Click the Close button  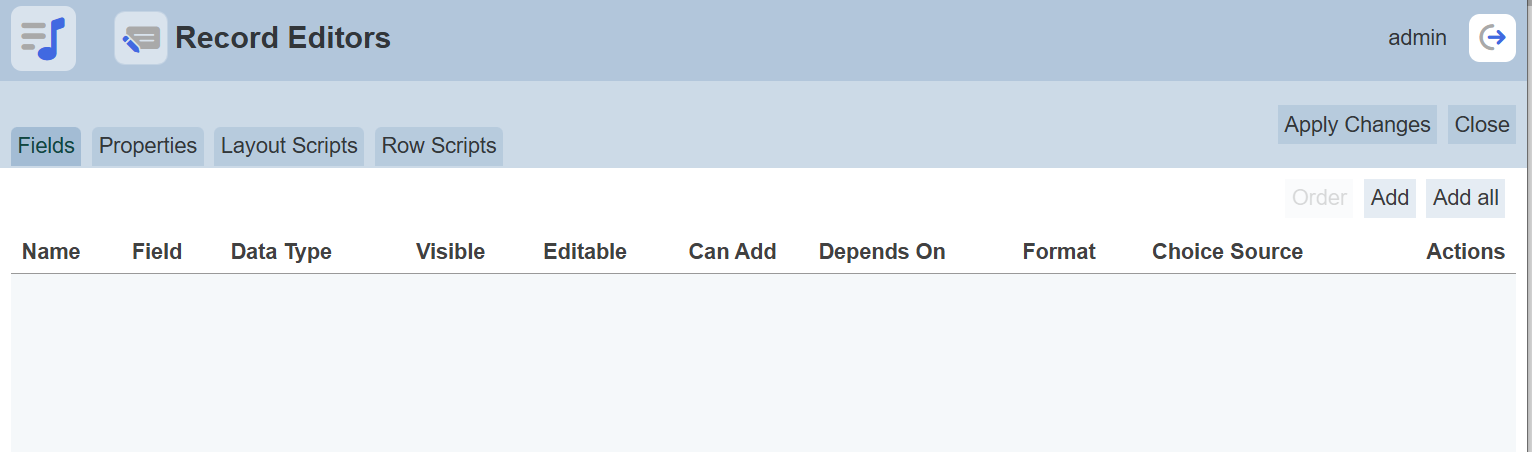(x=1481, y=125)
